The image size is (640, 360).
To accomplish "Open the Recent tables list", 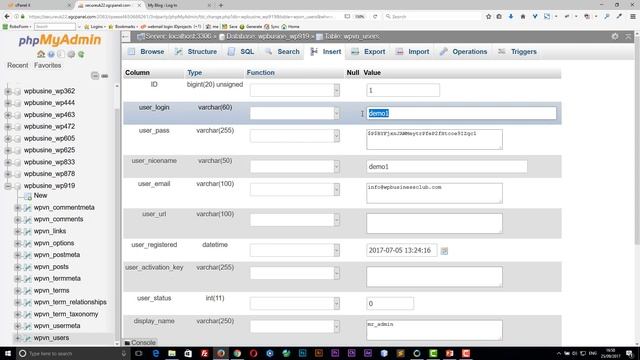I will click(x=18, y=65).
